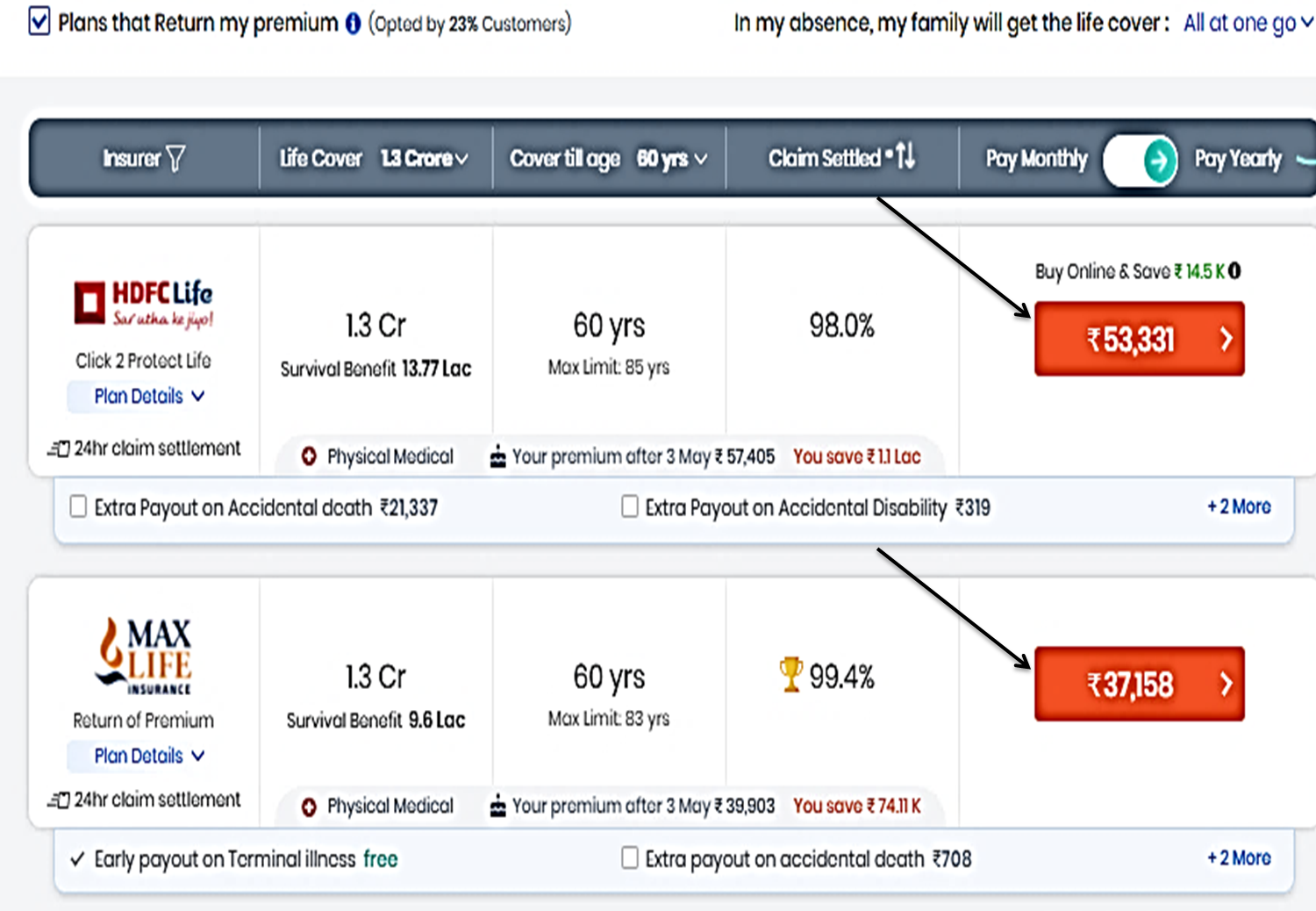Click Max Life 1.3 Cr life cover value

375,677
